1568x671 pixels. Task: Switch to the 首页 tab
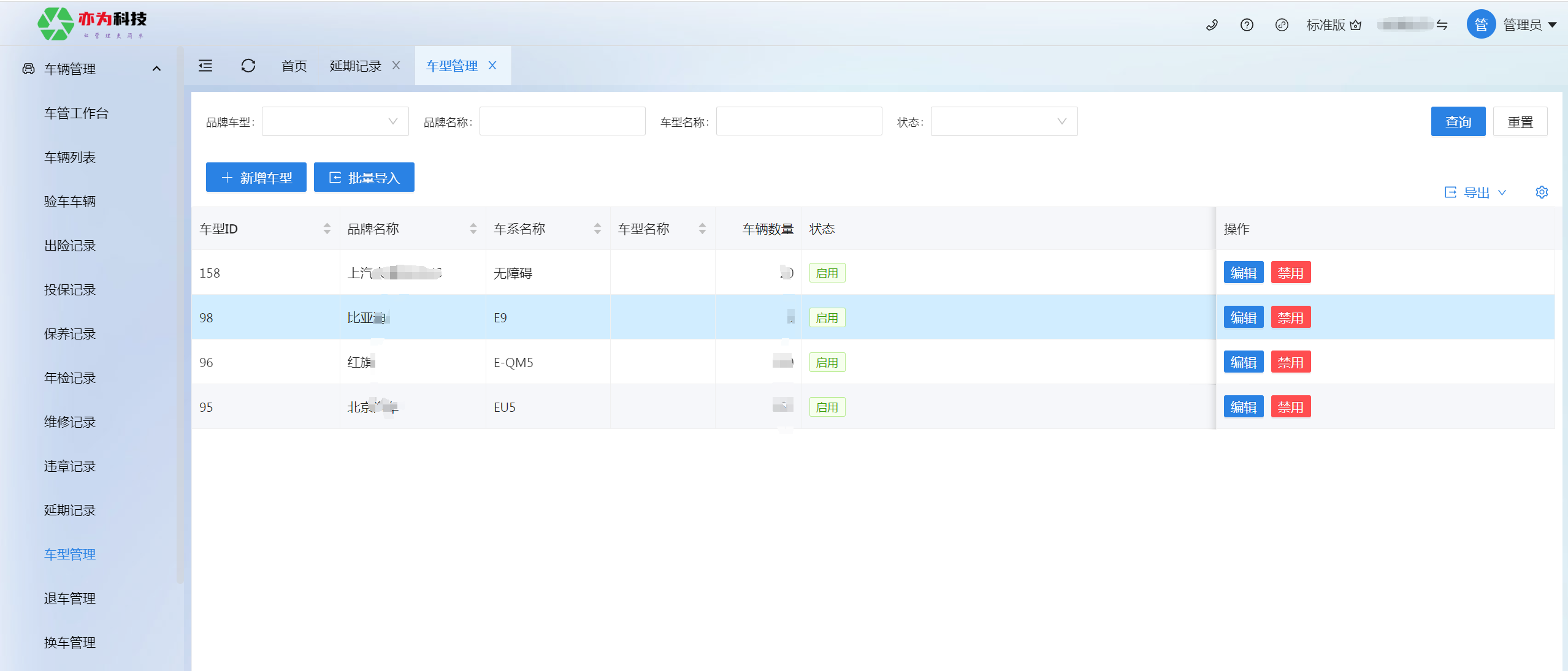[x=294, y=66]
